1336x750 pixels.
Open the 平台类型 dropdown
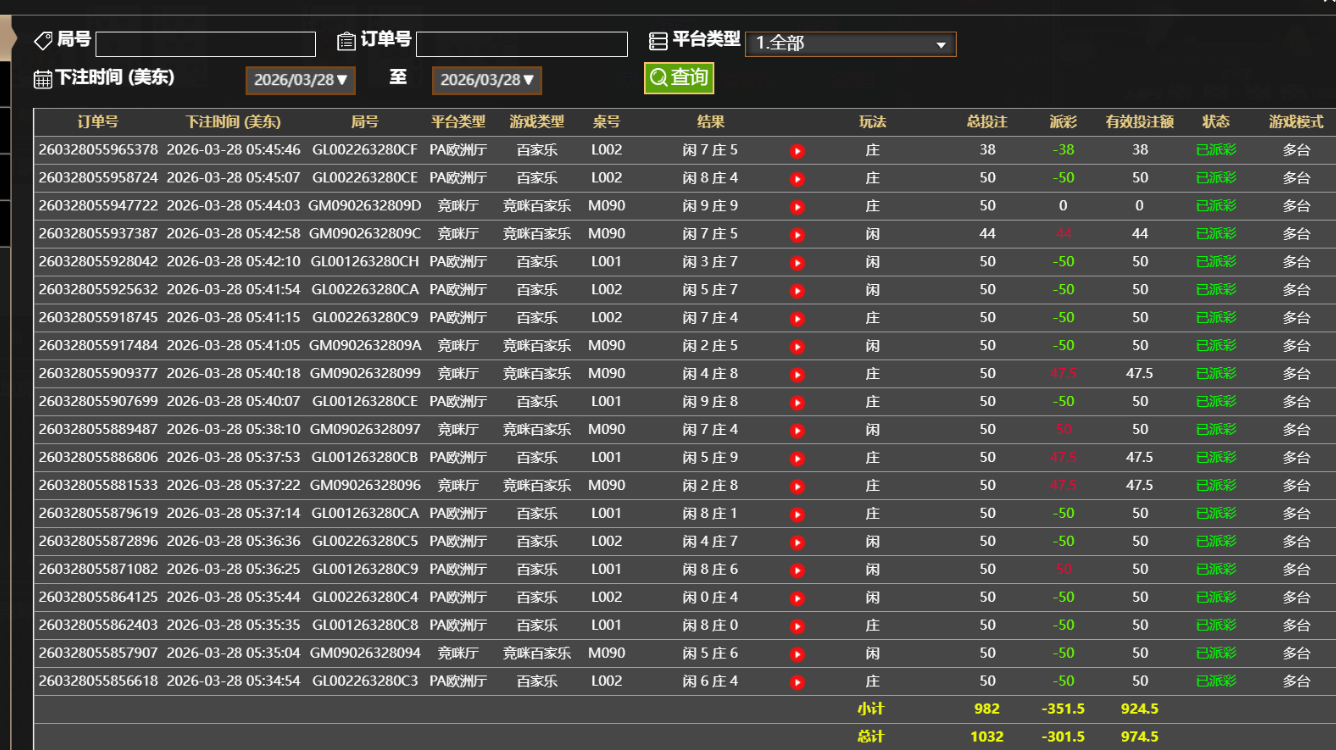[x=850, y=44]
